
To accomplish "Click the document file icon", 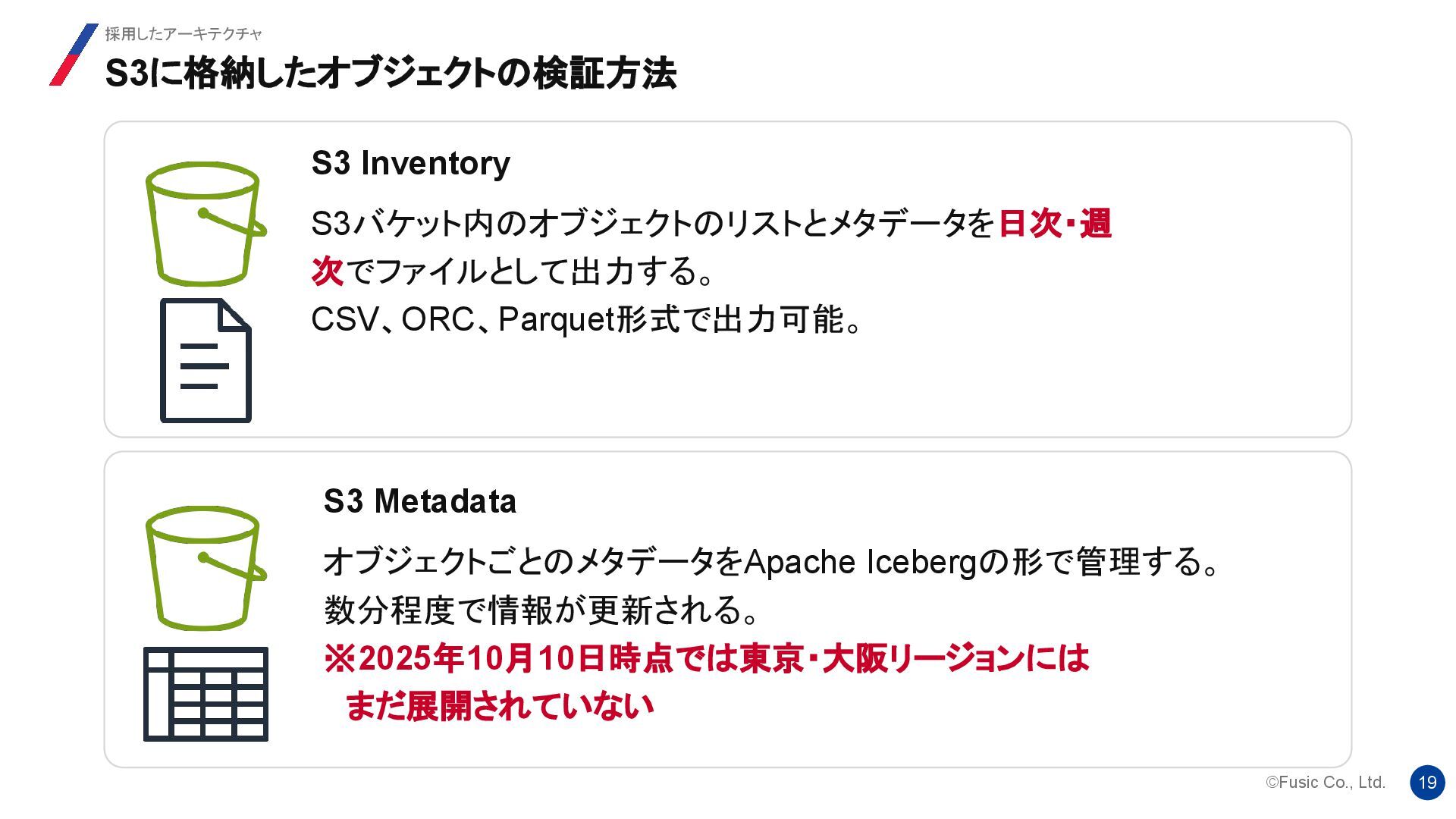I will pos(206,361).
